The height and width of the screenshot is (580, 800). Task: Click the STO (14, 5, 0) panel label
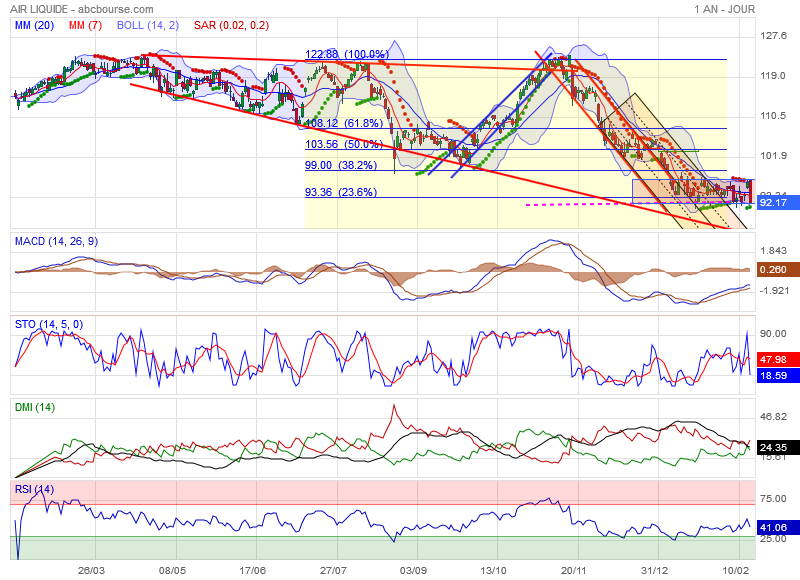(49, 324)
